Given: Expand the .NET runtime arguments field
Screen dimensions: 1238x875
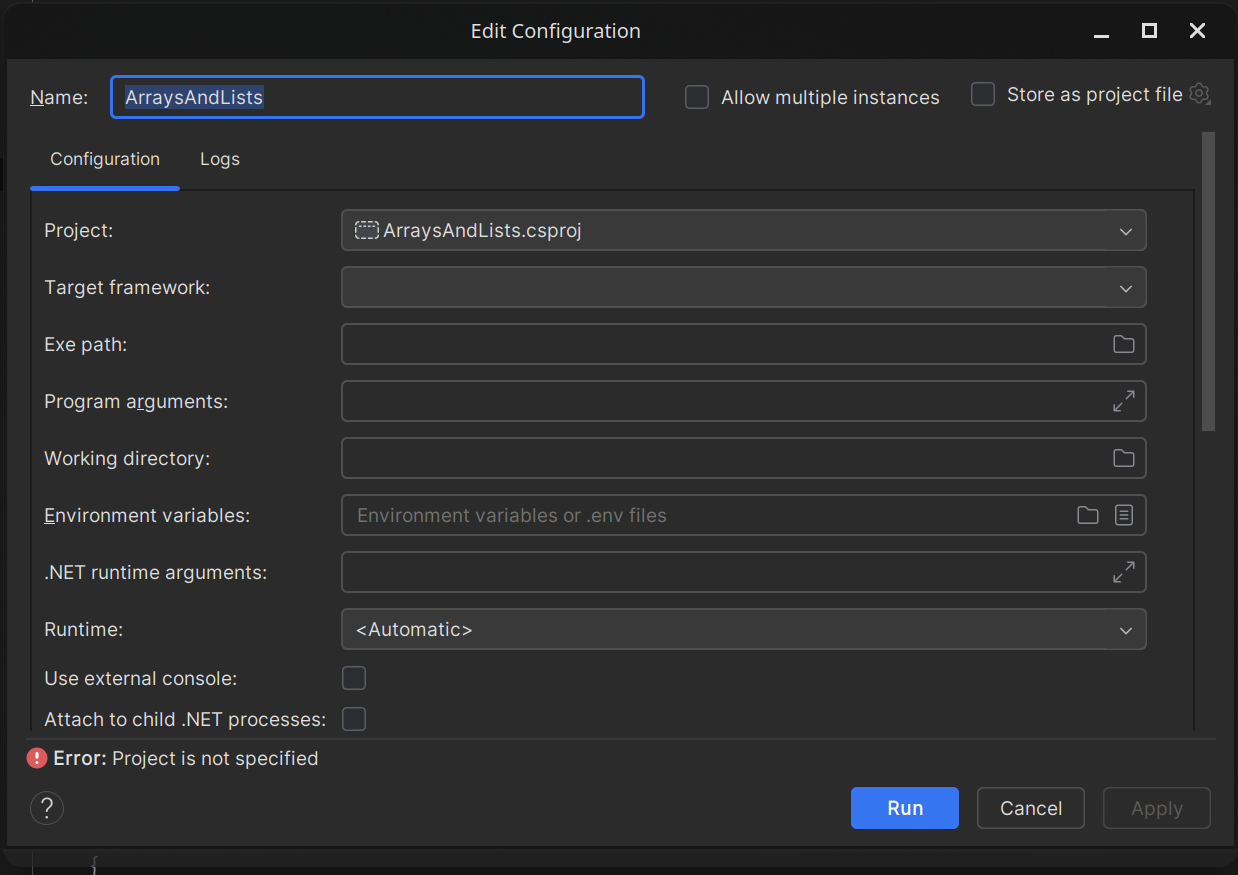Looking at the screenshot, I should tap(1124, 572).
